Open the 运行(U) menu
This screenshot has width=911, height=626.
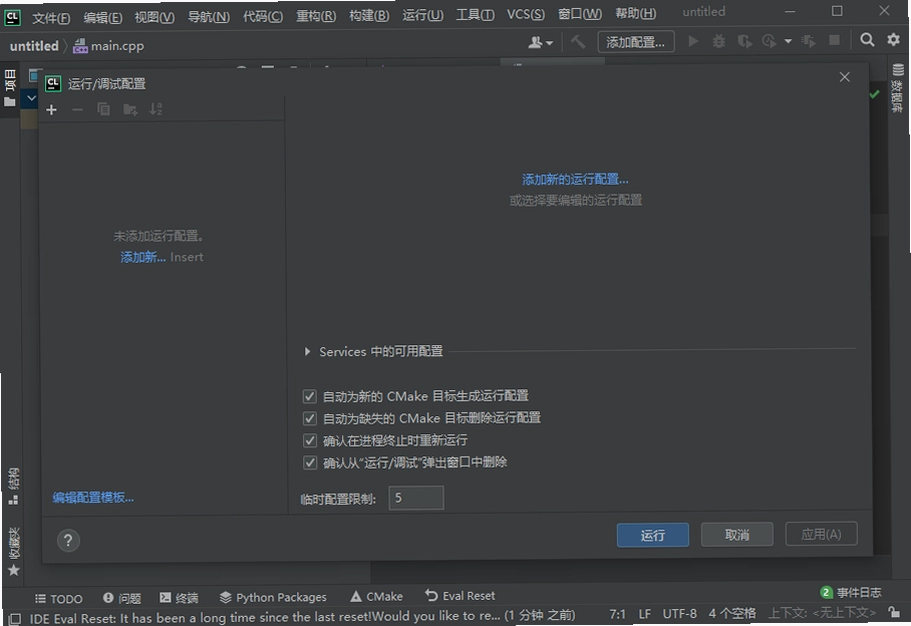pos(422,15)
